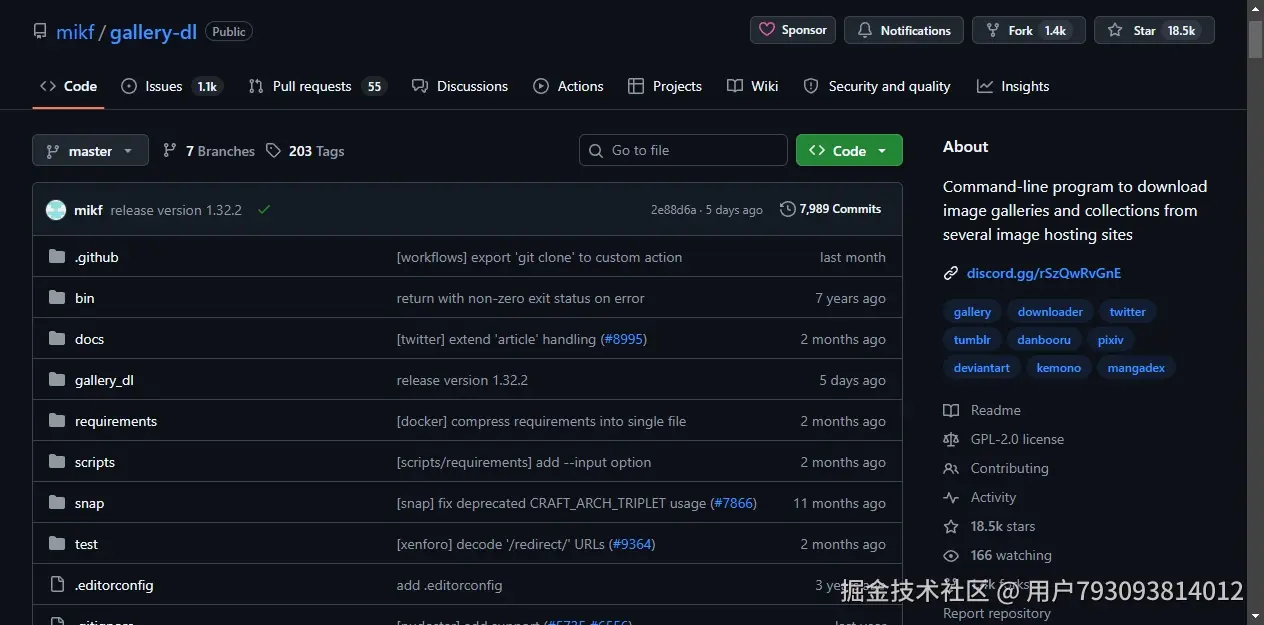This screenshot has width=1264, height=625.
Task: Click the green commit status checkmark
Action: (x=264, y=210)
